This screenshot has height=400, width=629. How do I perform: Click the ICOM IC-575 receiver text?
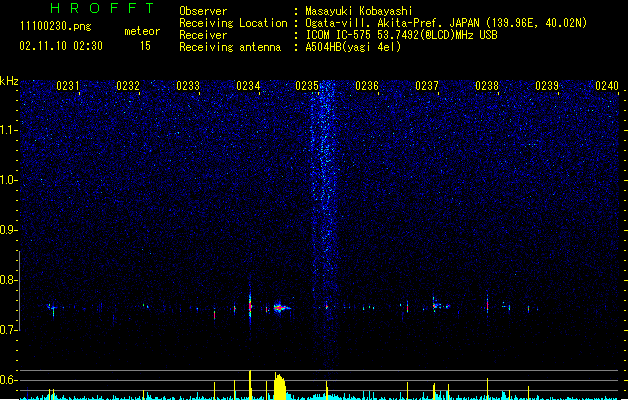[x=401, y=35]
